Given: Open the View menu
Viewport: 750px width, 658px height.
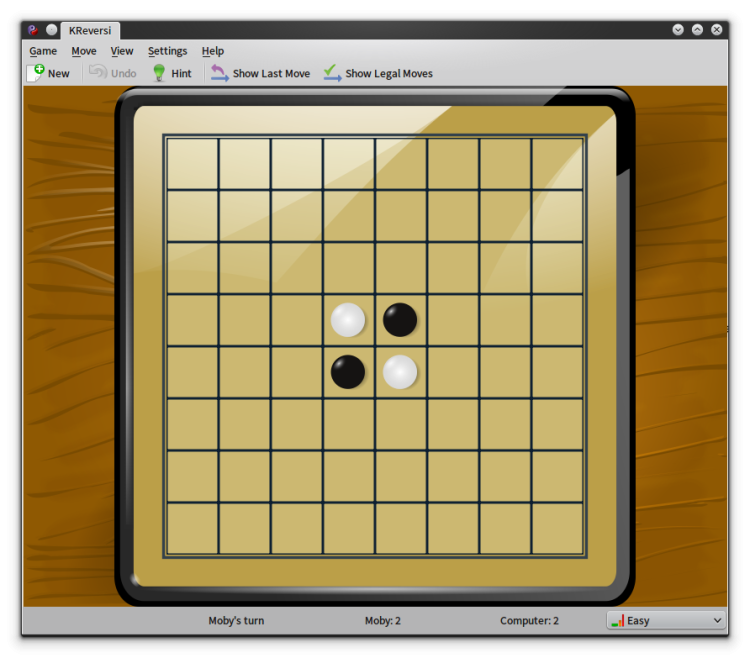Looking at the screenshot, I should pyautogui.click(x=122, y=51).
